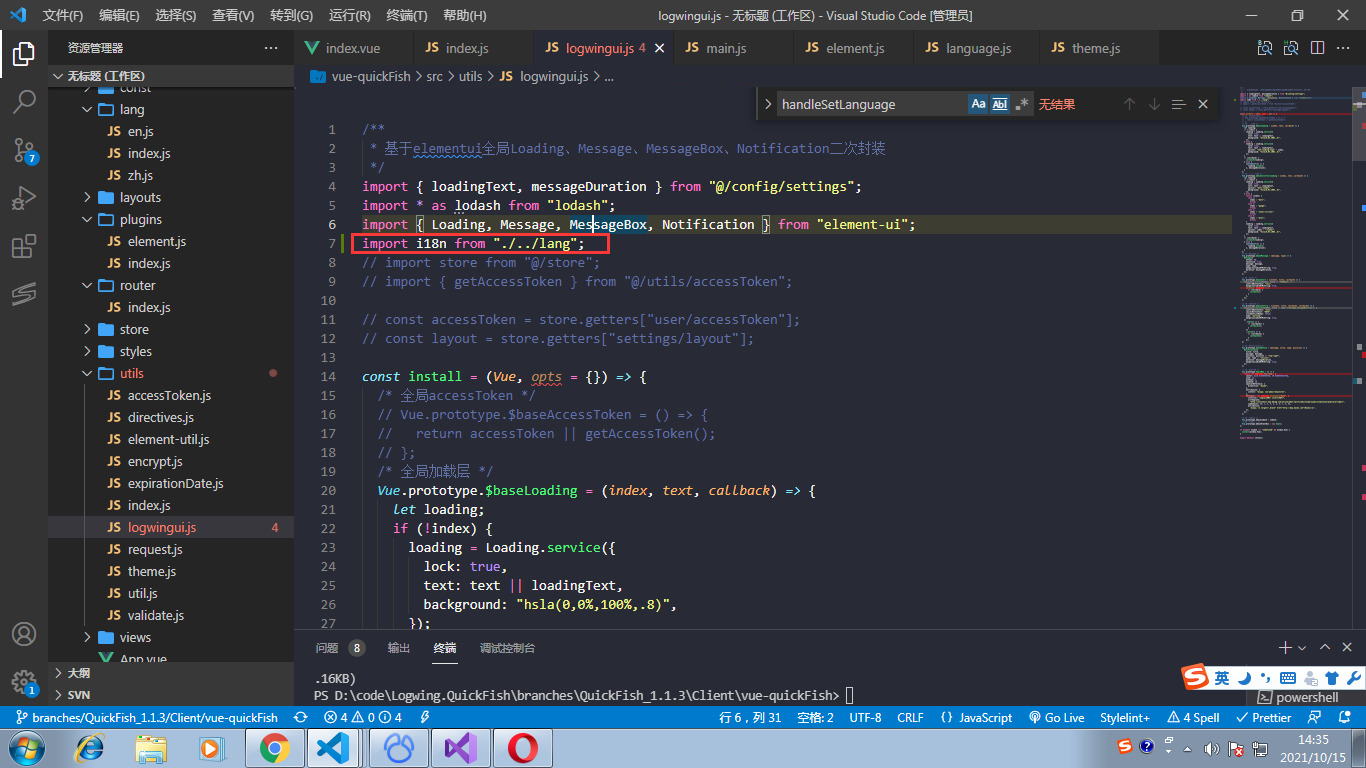Switch to the theme.js editor tab

click(x=1095, y=48)
